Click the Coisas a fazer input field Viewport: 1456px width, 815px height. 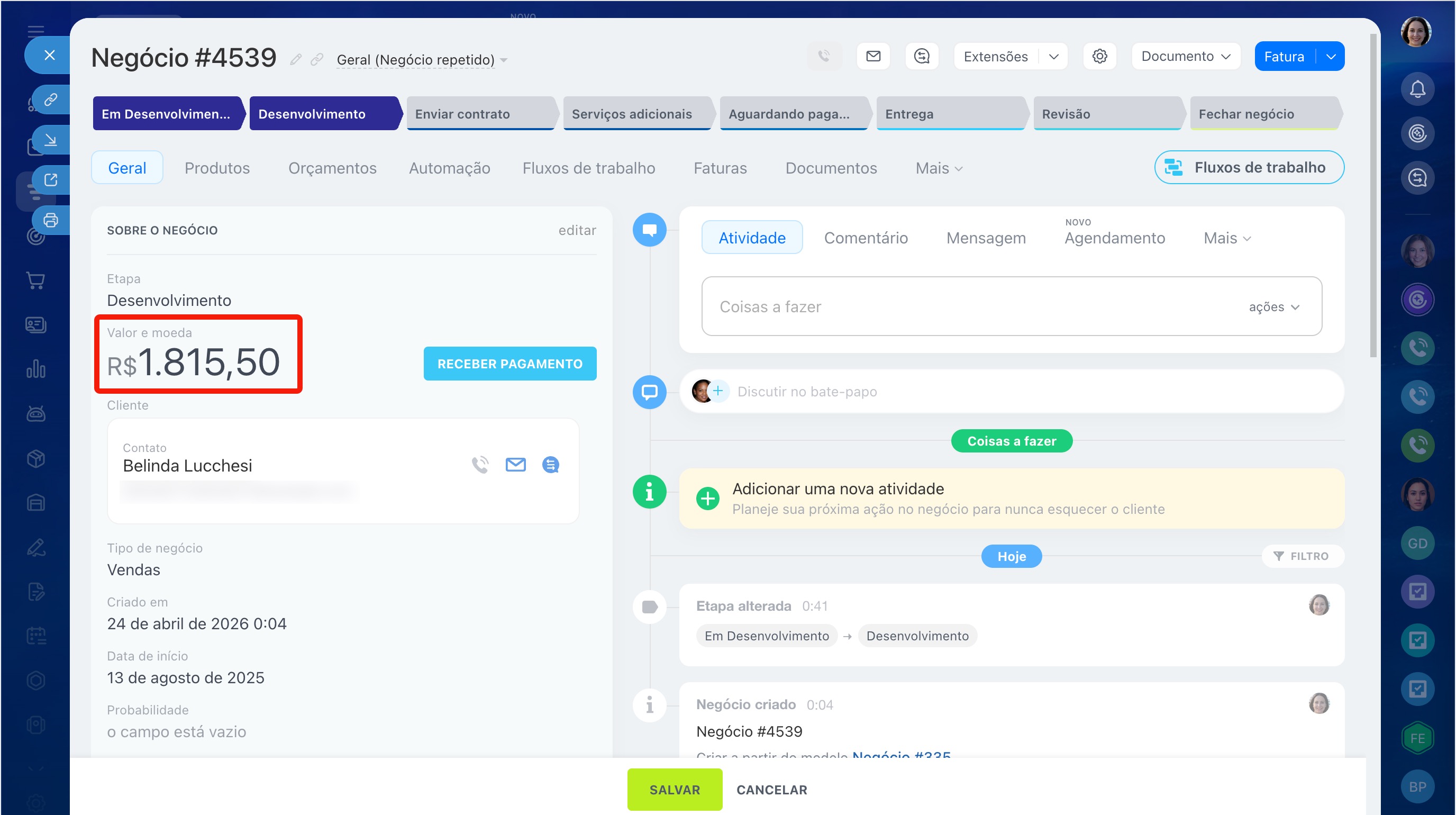pyautogui.click(x=961, y=306)
